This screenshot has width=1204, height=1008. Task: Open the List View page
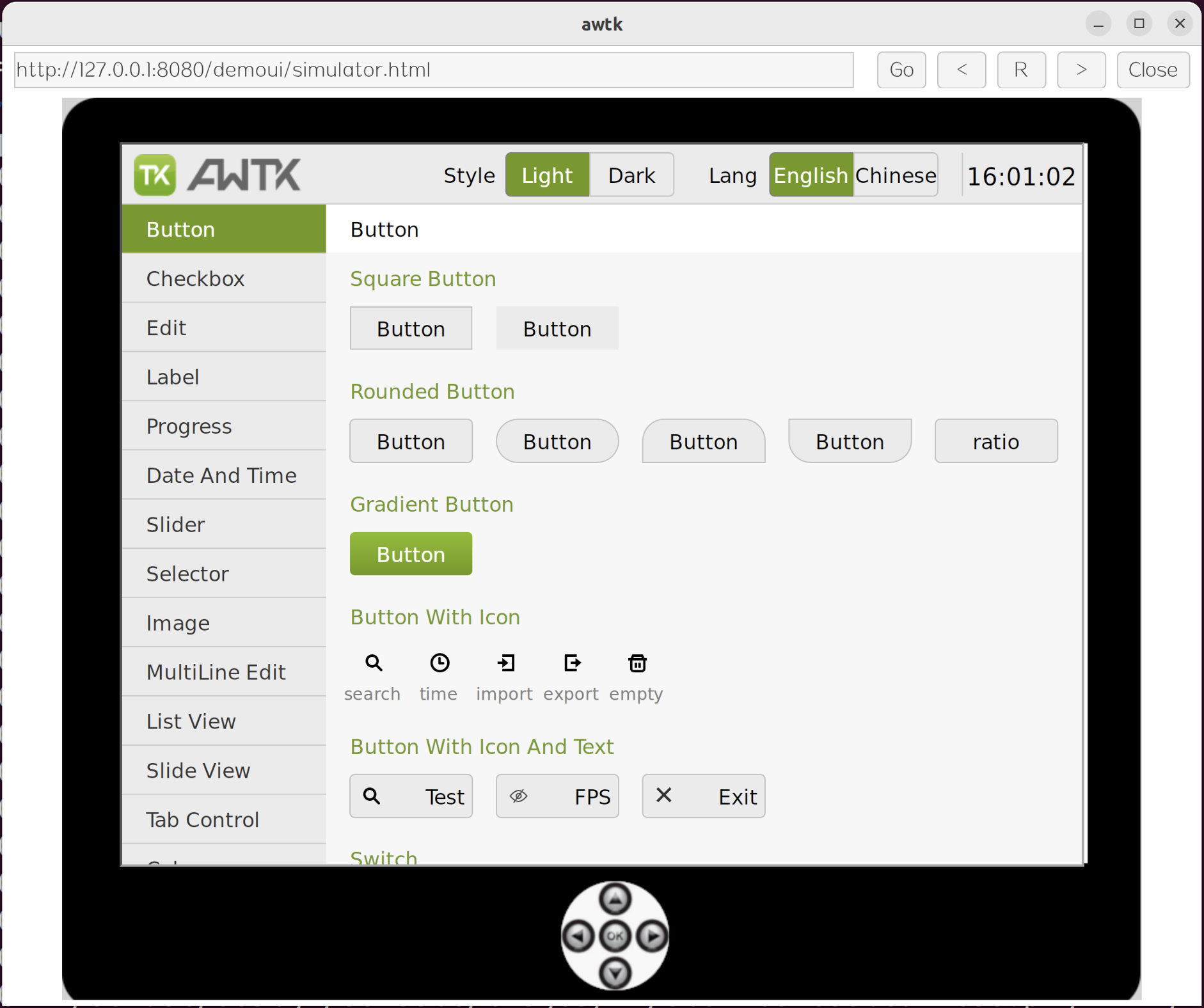(224, 721)
